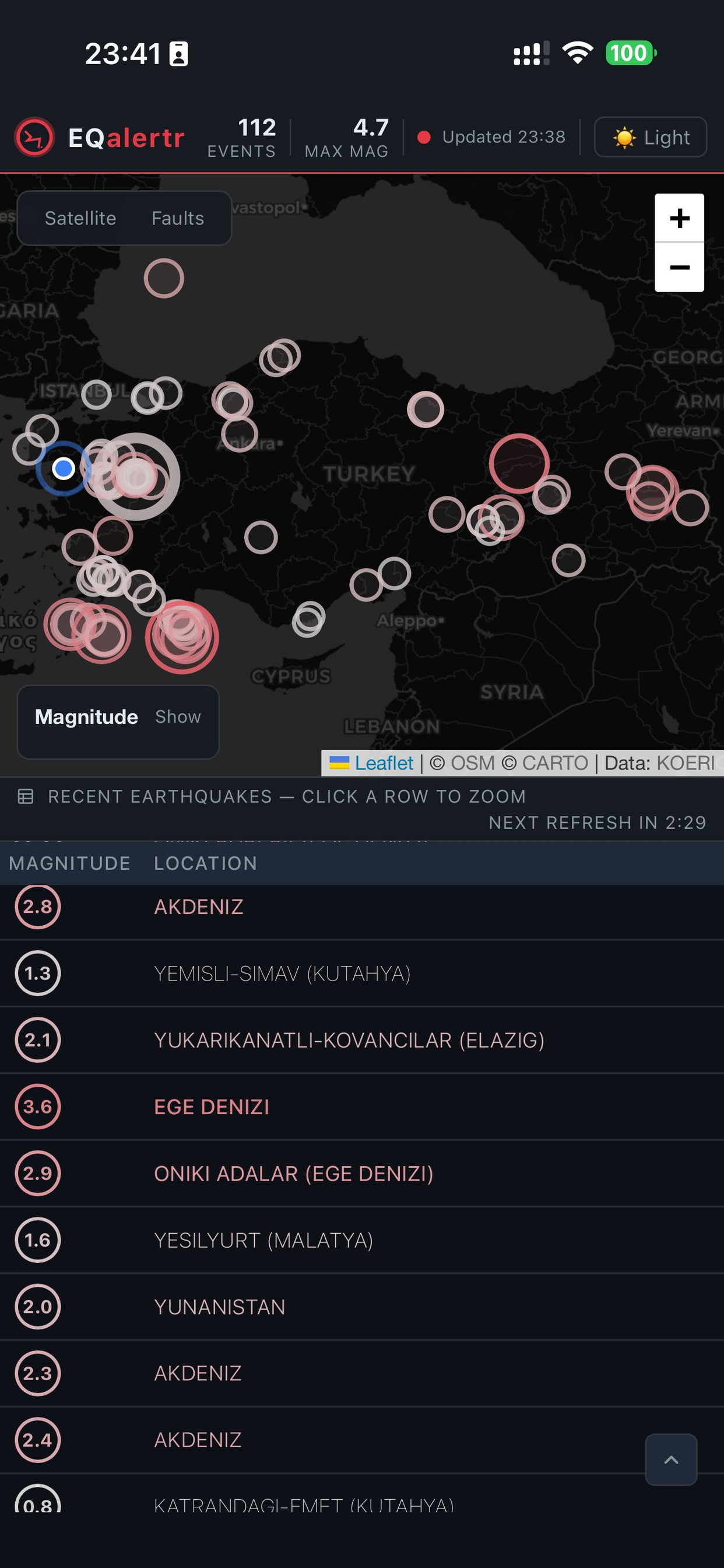Zoom in on the map
Image resolution: width=724 pixels, height=1568 pixels.
coord(679,218)
